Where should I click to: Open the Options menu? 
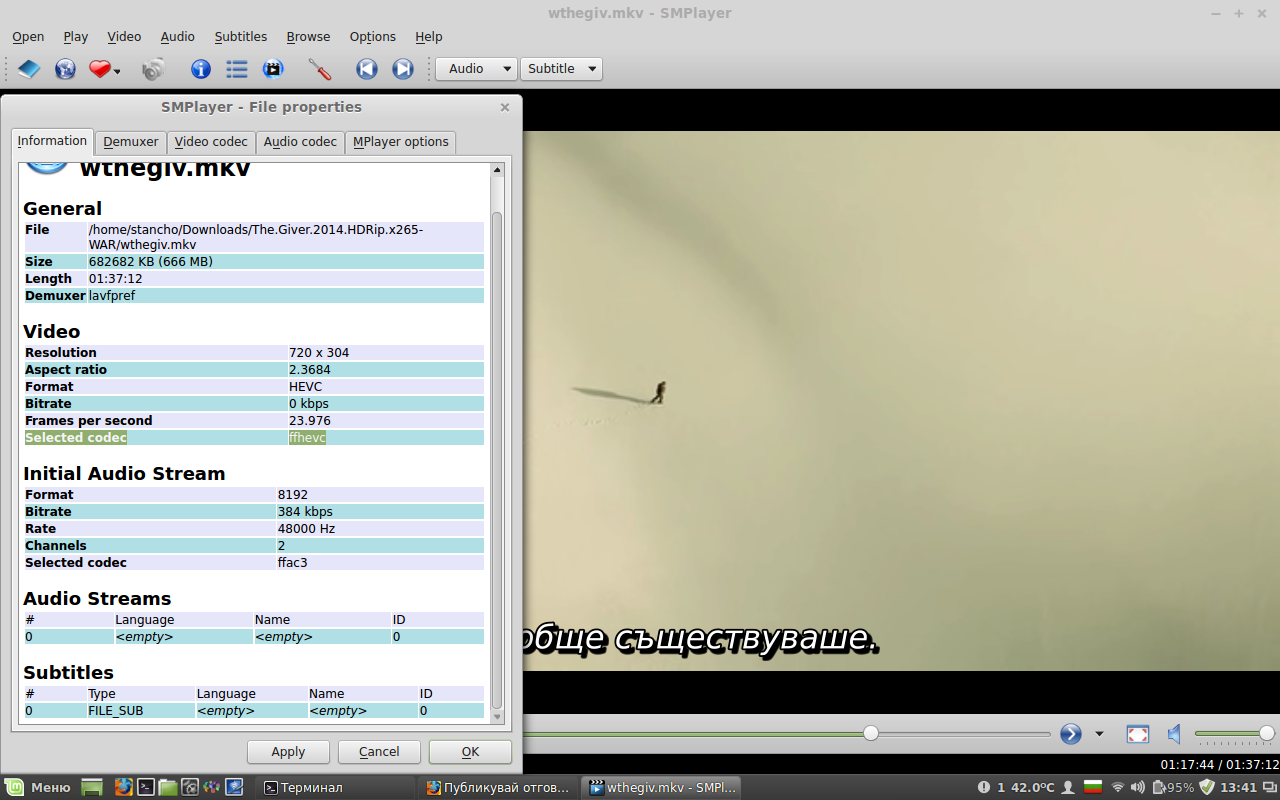pos(373,37)
